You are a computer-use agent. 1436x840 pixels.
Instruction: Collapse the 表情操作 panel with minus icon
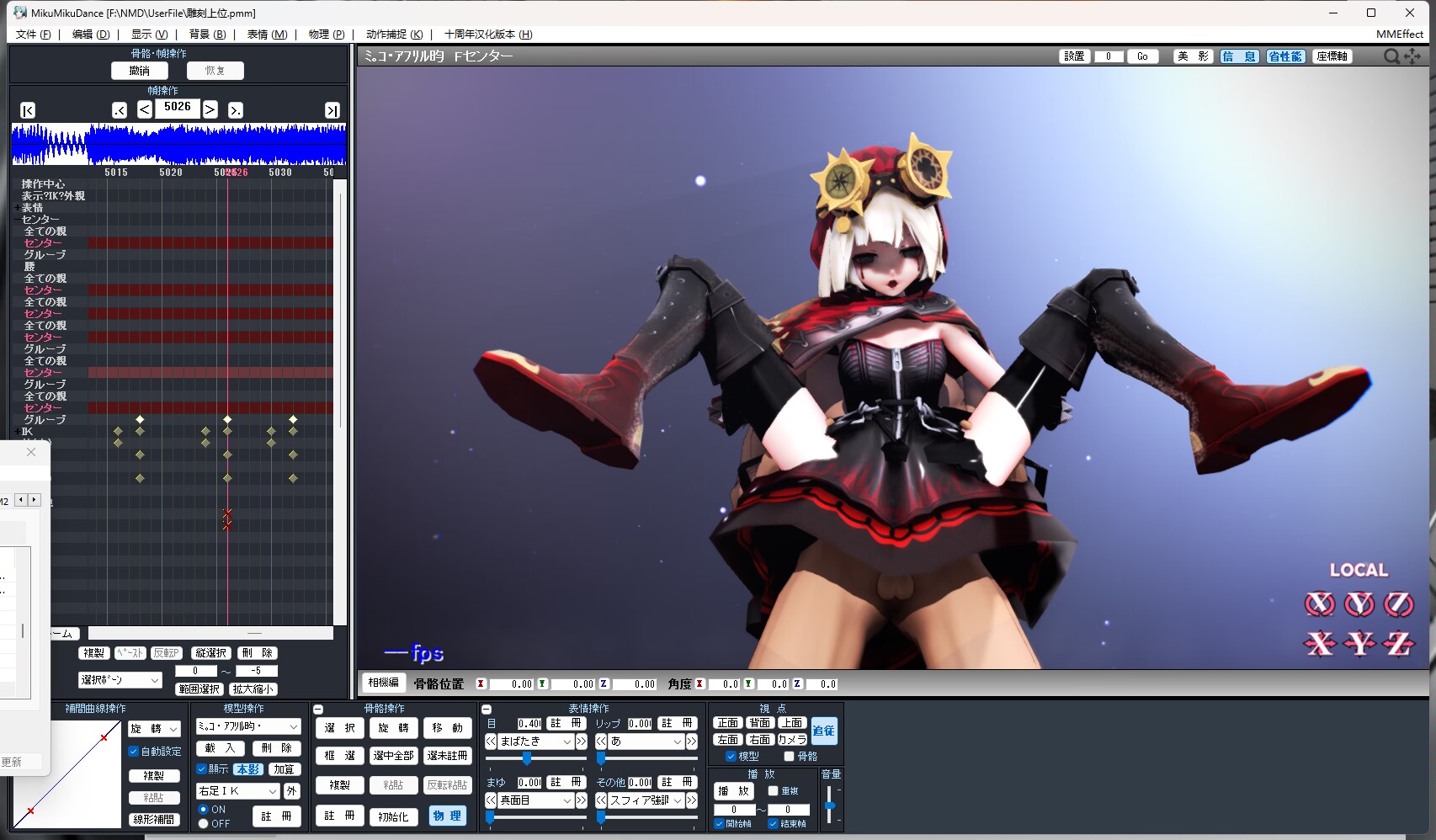(487, 710)
